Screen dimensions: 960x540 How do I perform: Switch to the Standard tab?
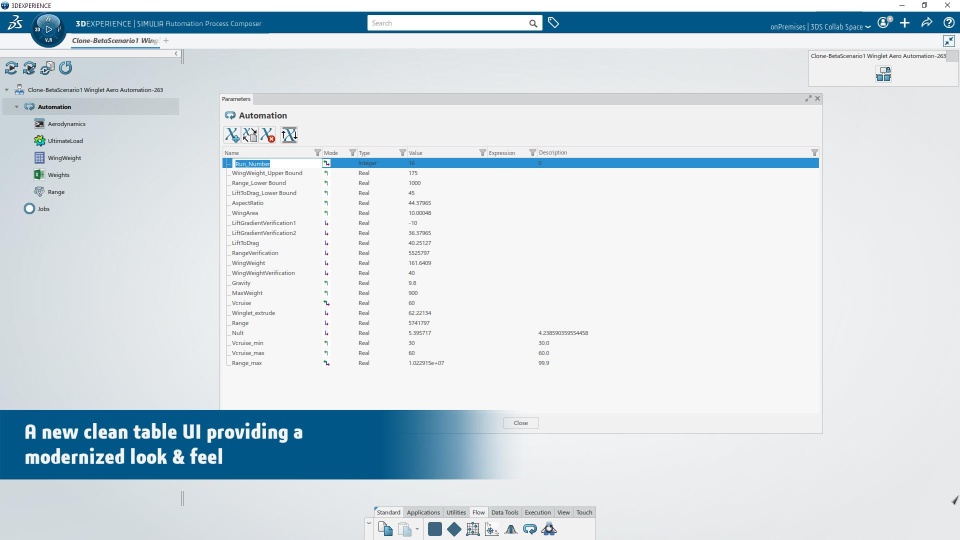coord(388,512)
